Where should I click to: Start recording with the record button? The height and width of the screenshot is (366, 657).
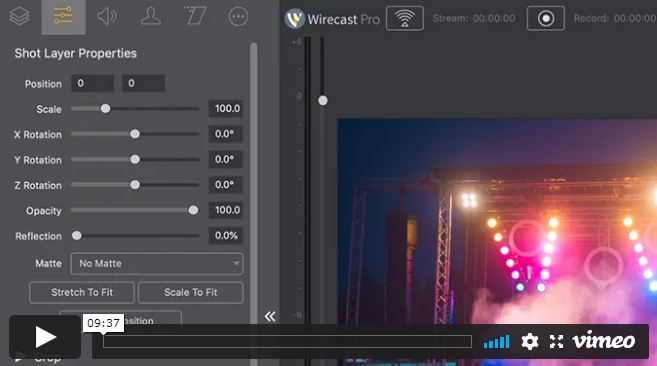point(546,18)
